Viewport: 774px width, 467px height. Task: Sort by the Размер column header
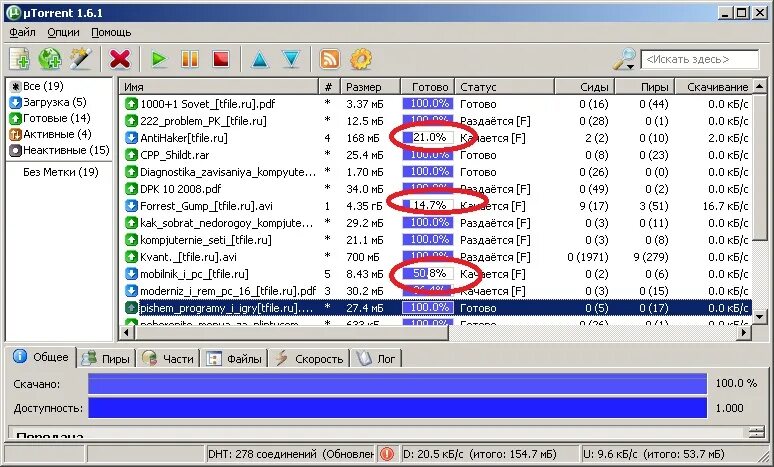pos(370,87)
